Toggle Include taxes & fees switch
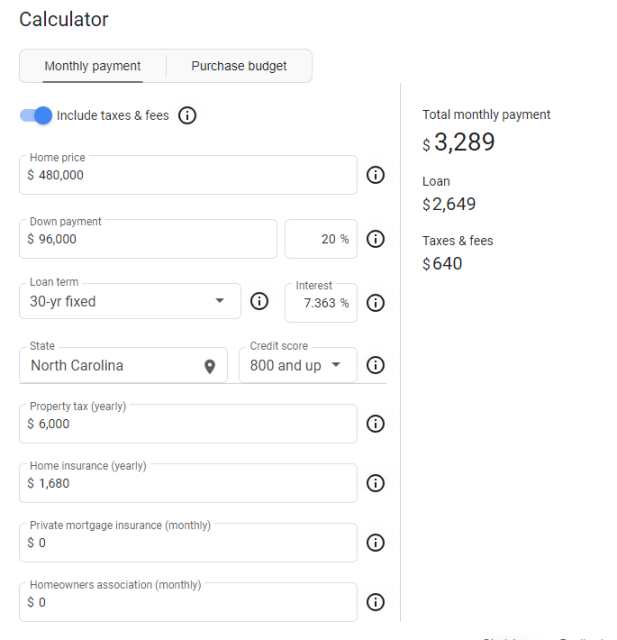617x640 pixels. point(36,116)
